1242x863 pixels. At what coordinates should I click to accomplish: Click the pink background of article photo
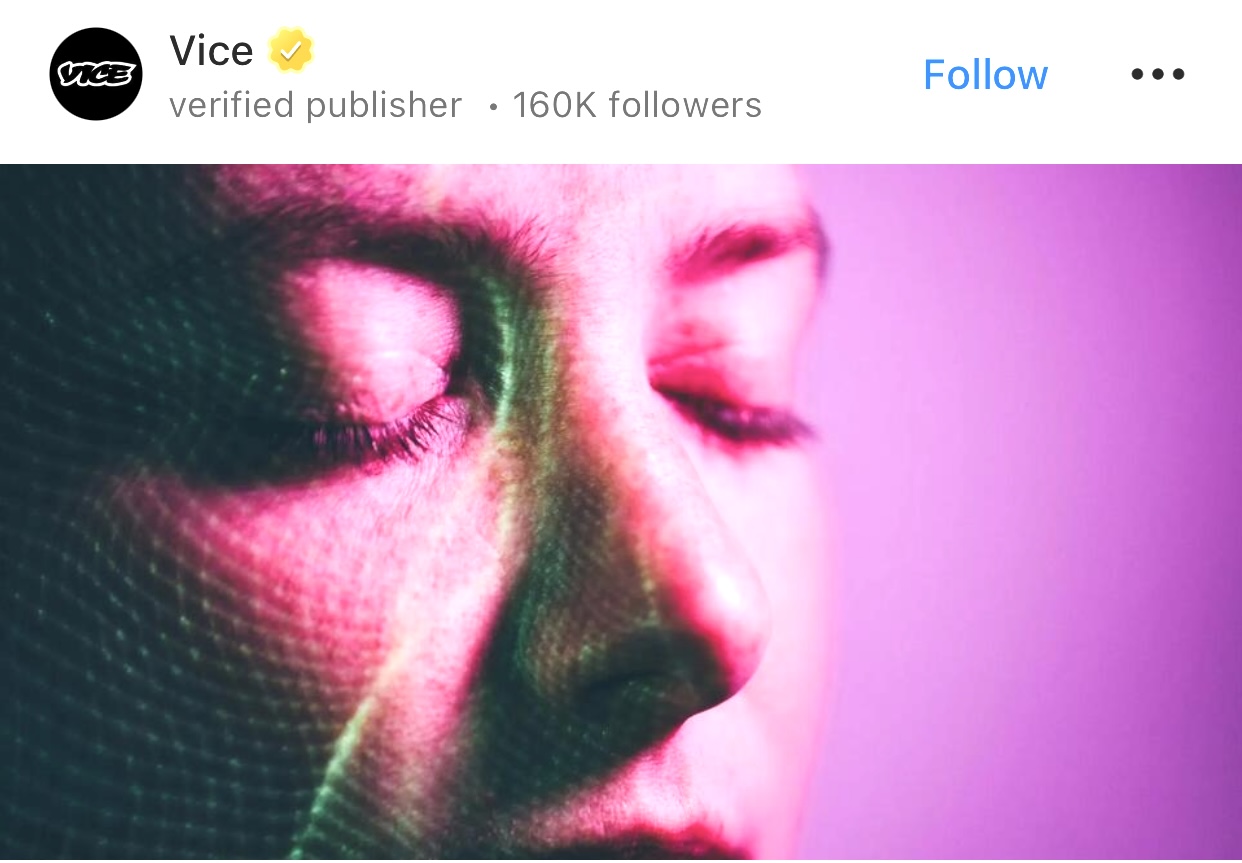(x=1030, y=500)
